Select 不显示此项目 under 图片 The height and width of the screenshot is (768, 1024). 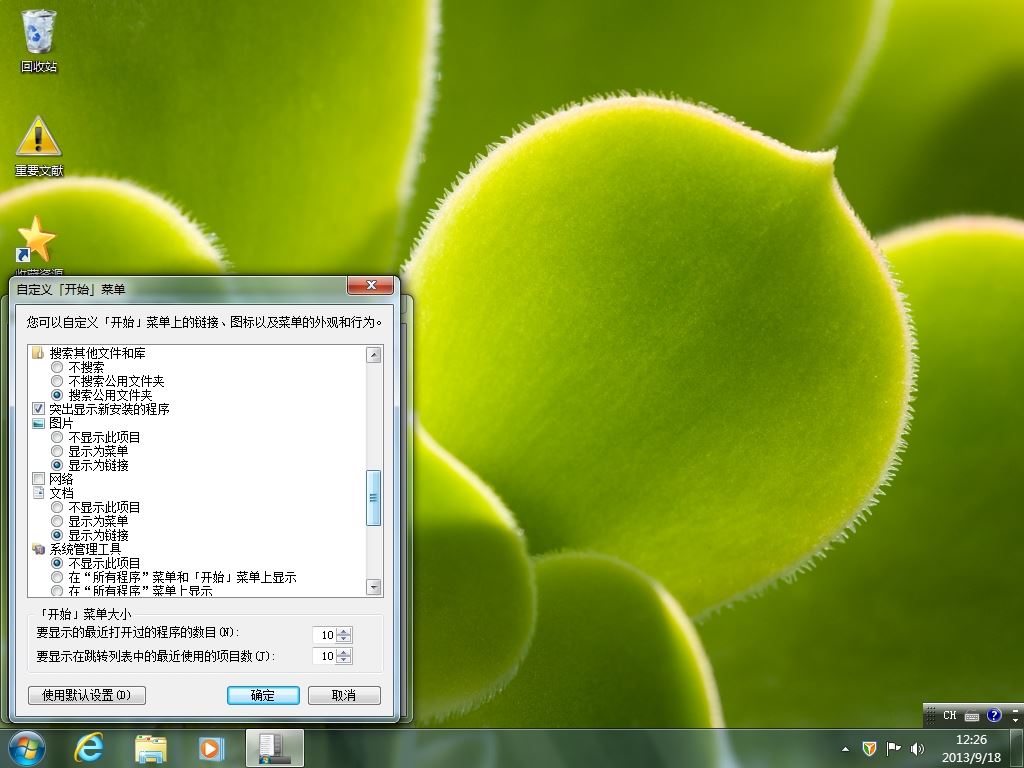pyautogui.click(x=57, y=438)
